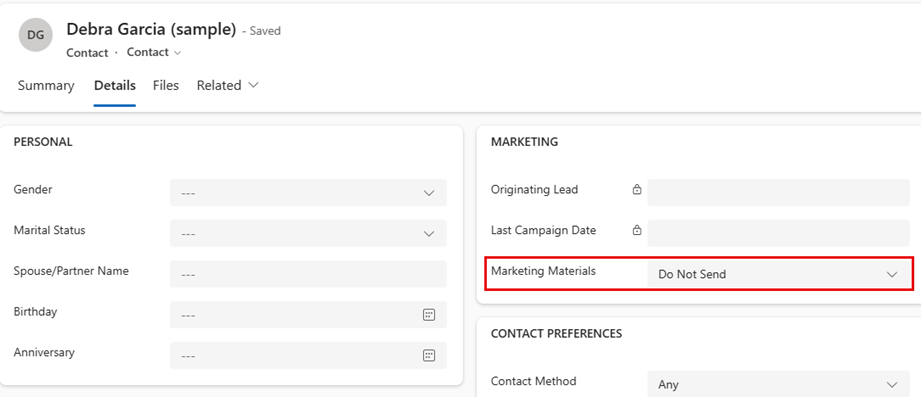This screenshot has height=397, width=921.
Task: Click the Anniversary date field
Action: [x=308, y=355]
